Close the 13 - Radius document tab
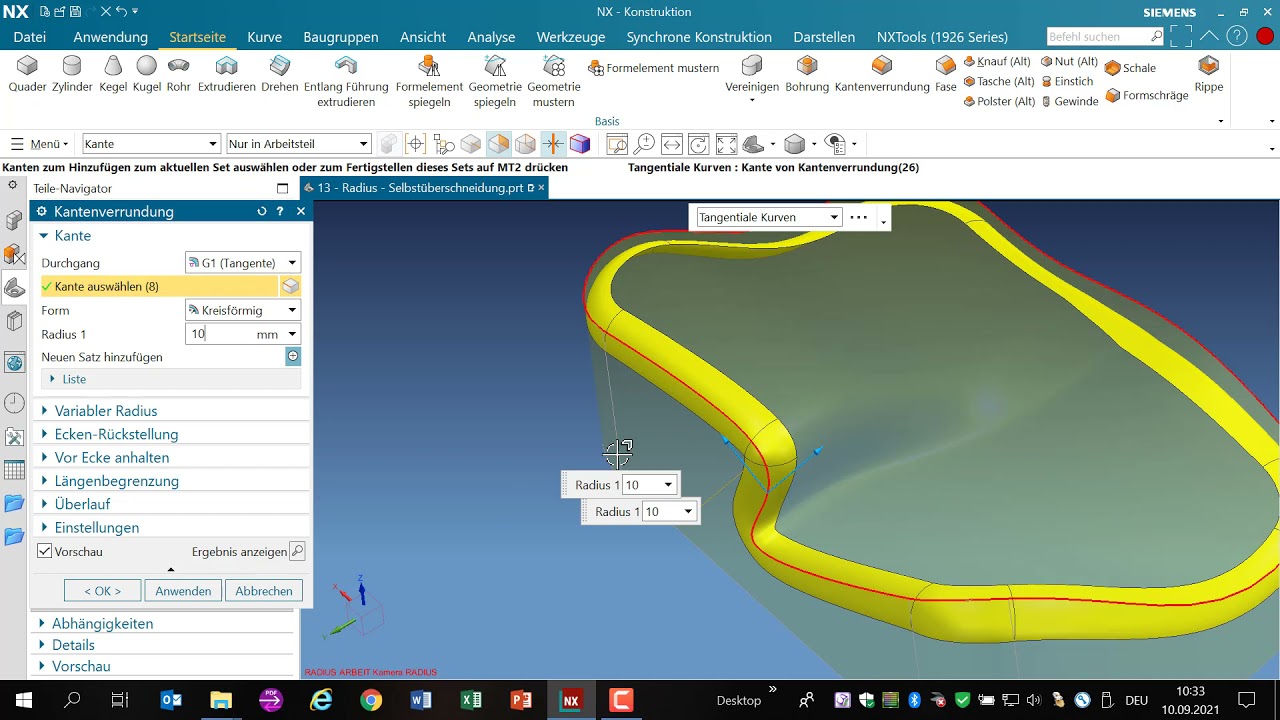The height and width of the screenshot is (720, 1280). [541, 187]
